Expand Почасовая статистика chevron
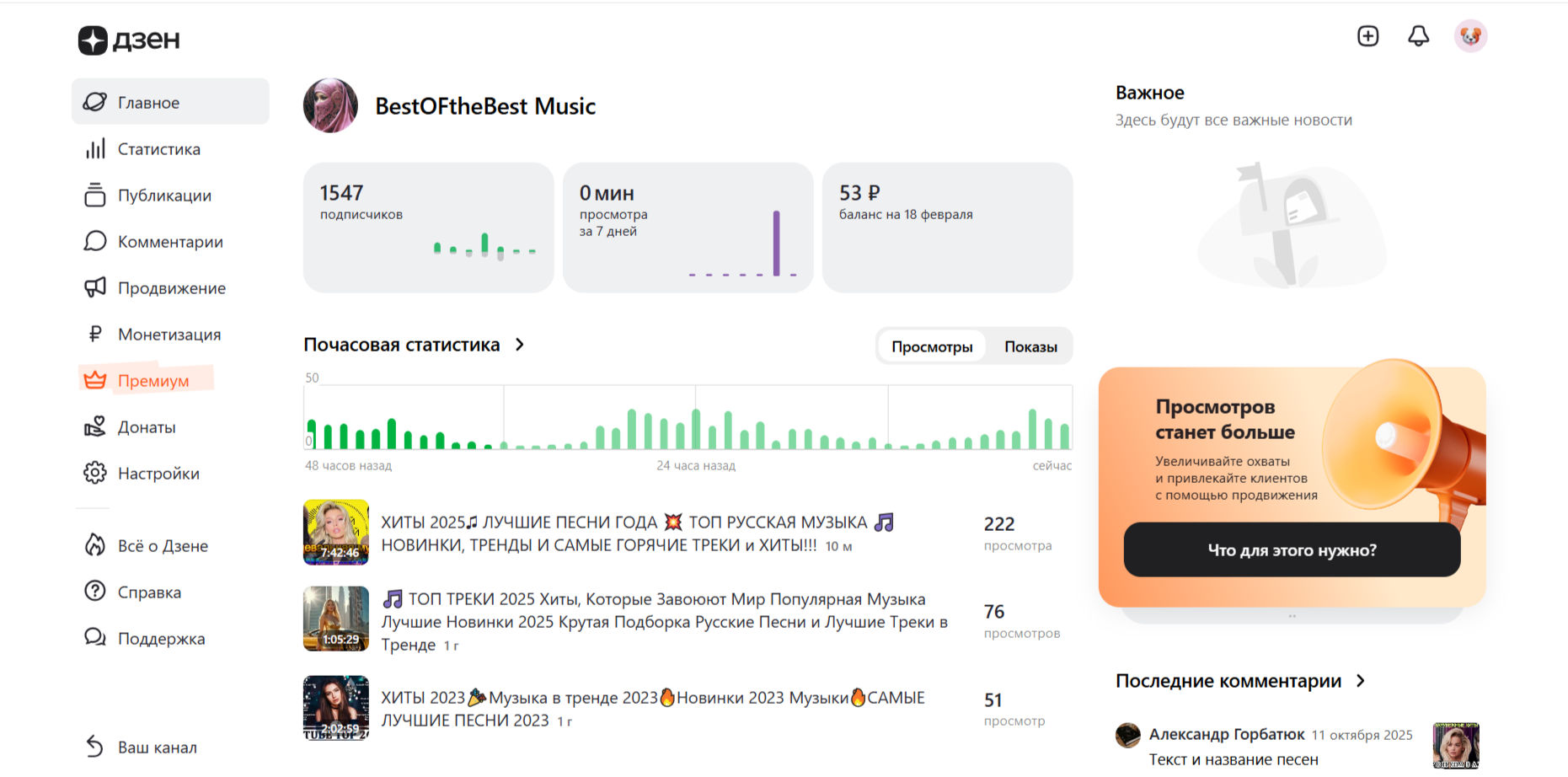 tap(520, 345)
